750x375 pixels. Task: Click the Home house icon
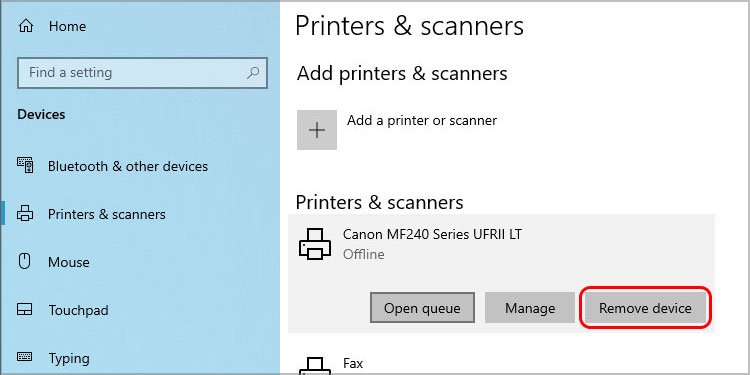coord(25,26)
